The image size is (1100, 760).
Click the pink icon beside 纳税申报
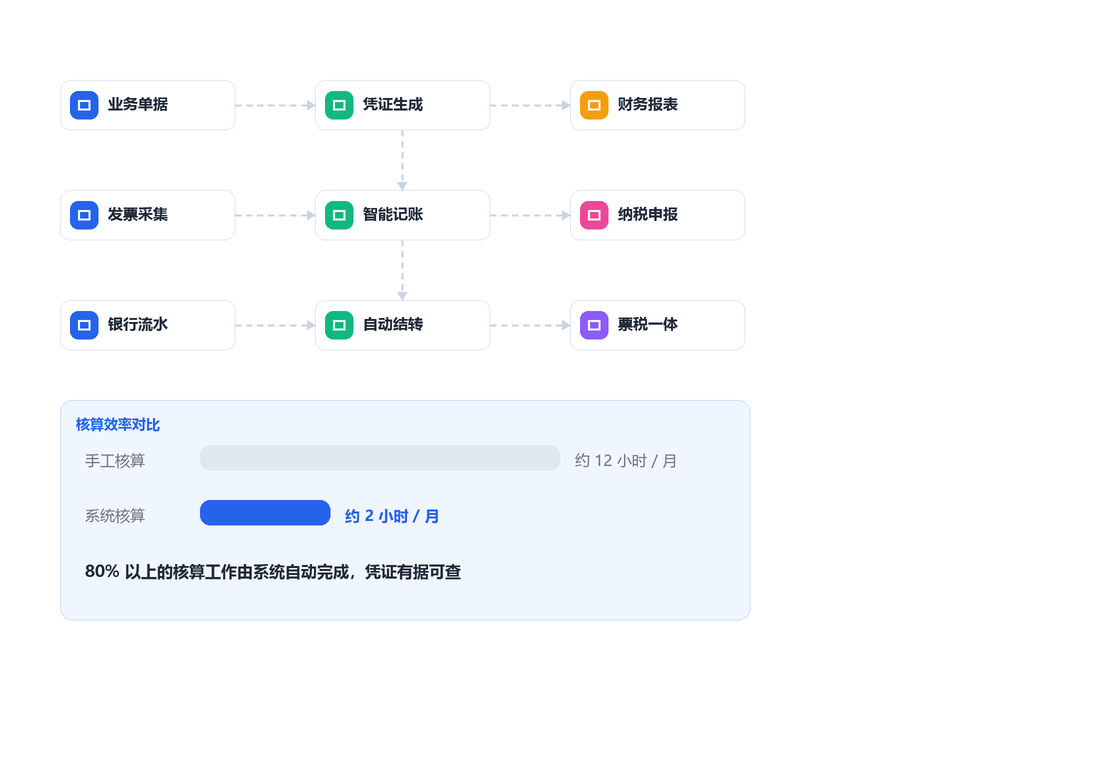[594, 215]
